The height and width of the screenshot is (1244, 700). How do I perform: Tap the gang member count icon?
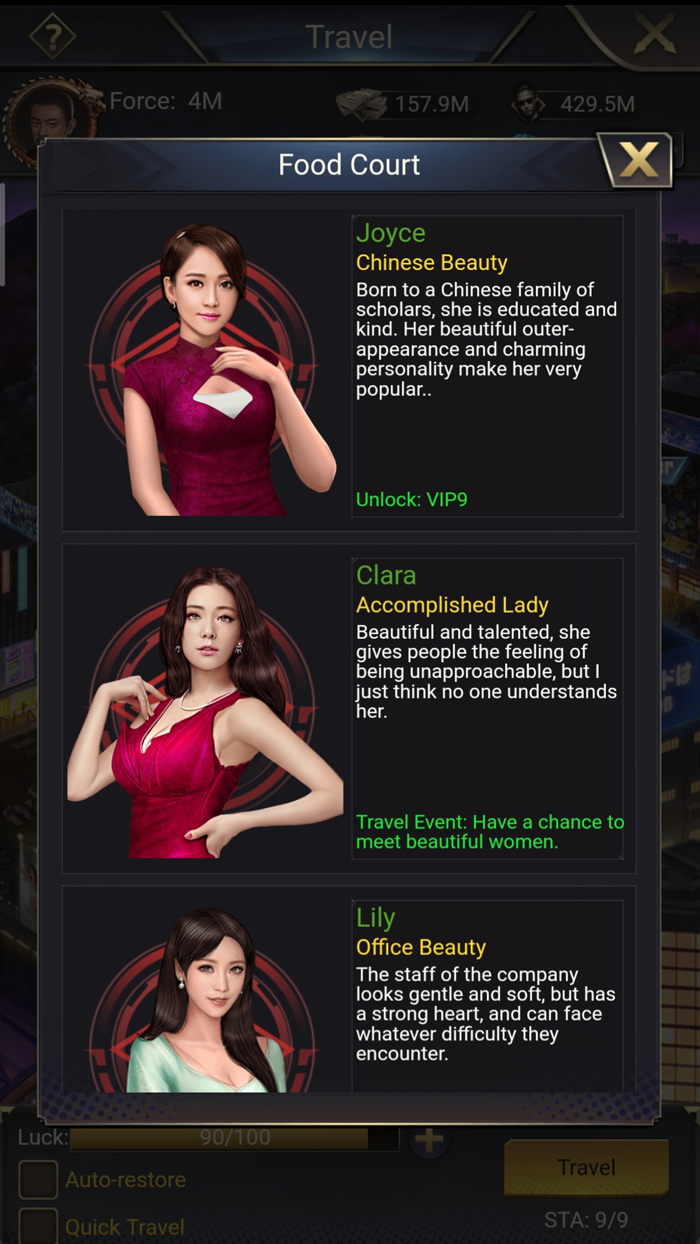click(528, 102)
